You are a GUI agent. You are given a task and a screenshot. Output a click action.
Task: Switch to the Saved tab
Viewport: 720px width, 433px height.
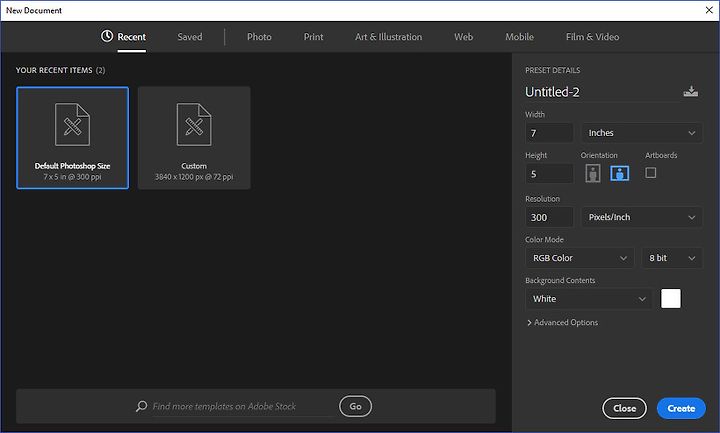(x=190, y=37)
